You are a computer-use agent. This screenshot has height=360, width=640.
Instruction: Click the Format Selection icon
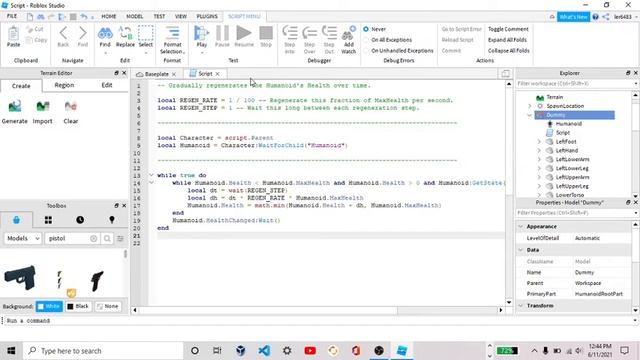[172, 33]
